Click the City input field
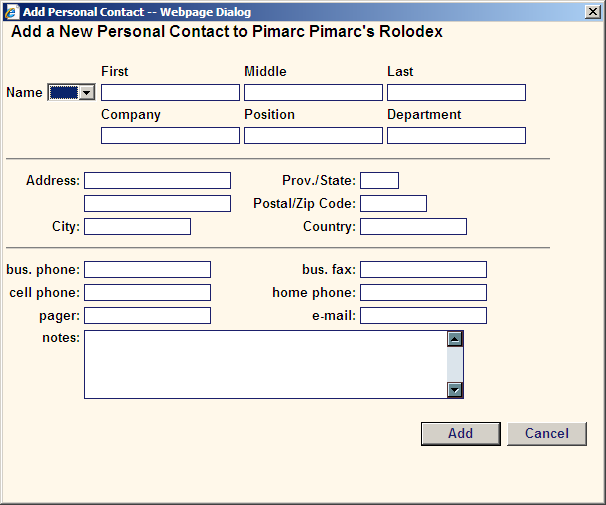 pos(138,226)
